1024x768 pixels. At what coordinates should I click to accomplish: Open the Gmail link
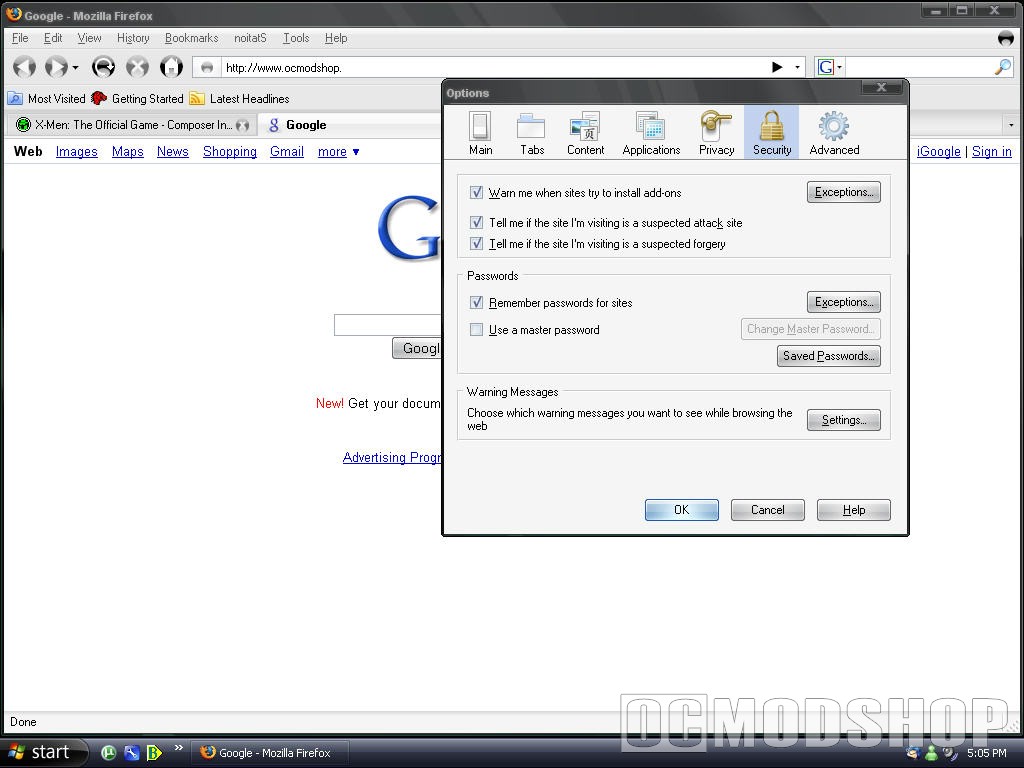tap(287, 152)
